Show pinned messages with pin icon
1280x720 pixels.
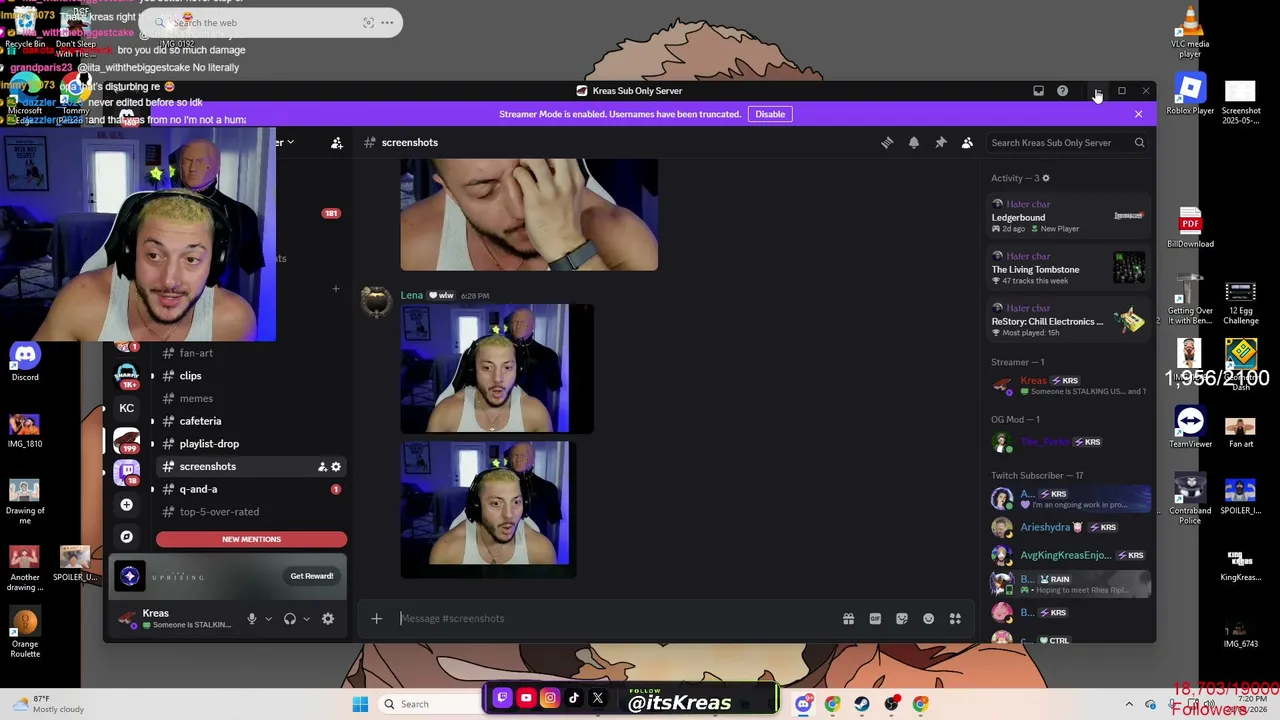tap(941, 143)
